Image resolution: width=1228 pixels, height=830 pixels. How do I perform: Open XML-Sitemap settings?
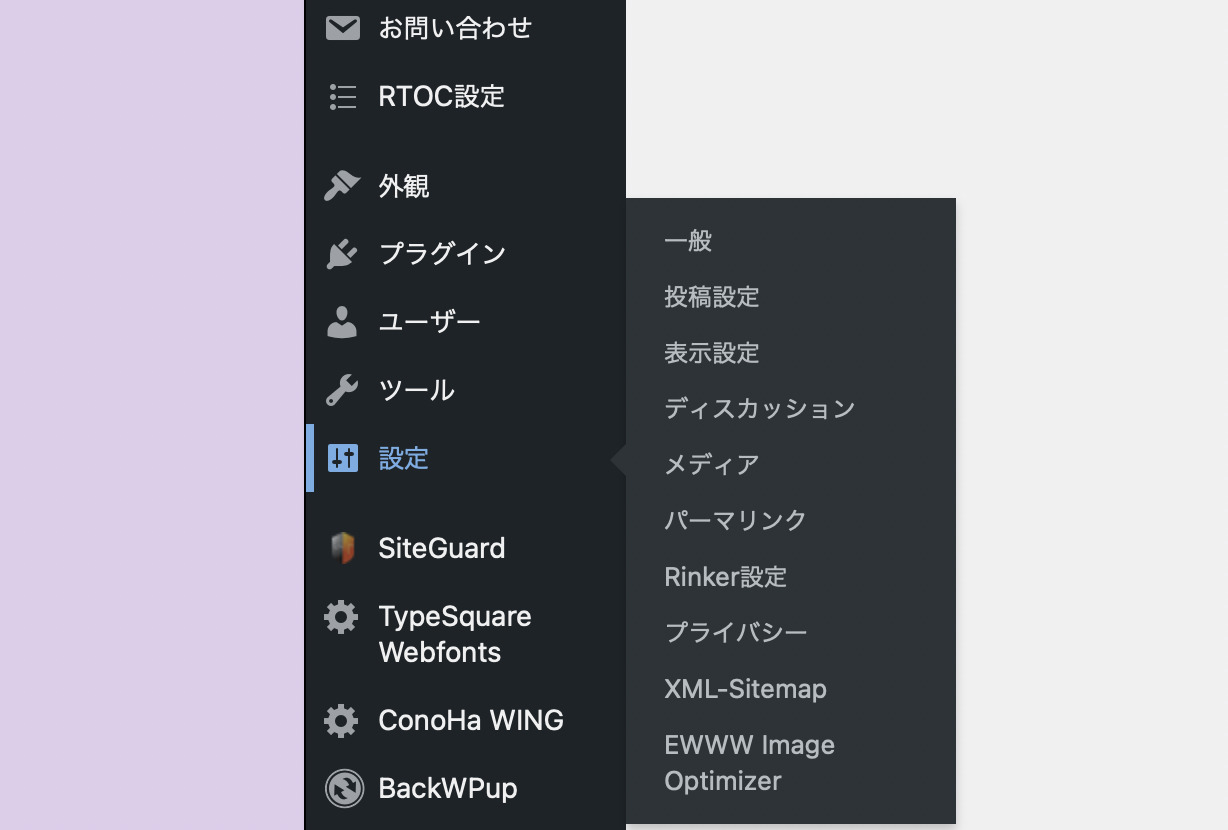coord(746,689)
